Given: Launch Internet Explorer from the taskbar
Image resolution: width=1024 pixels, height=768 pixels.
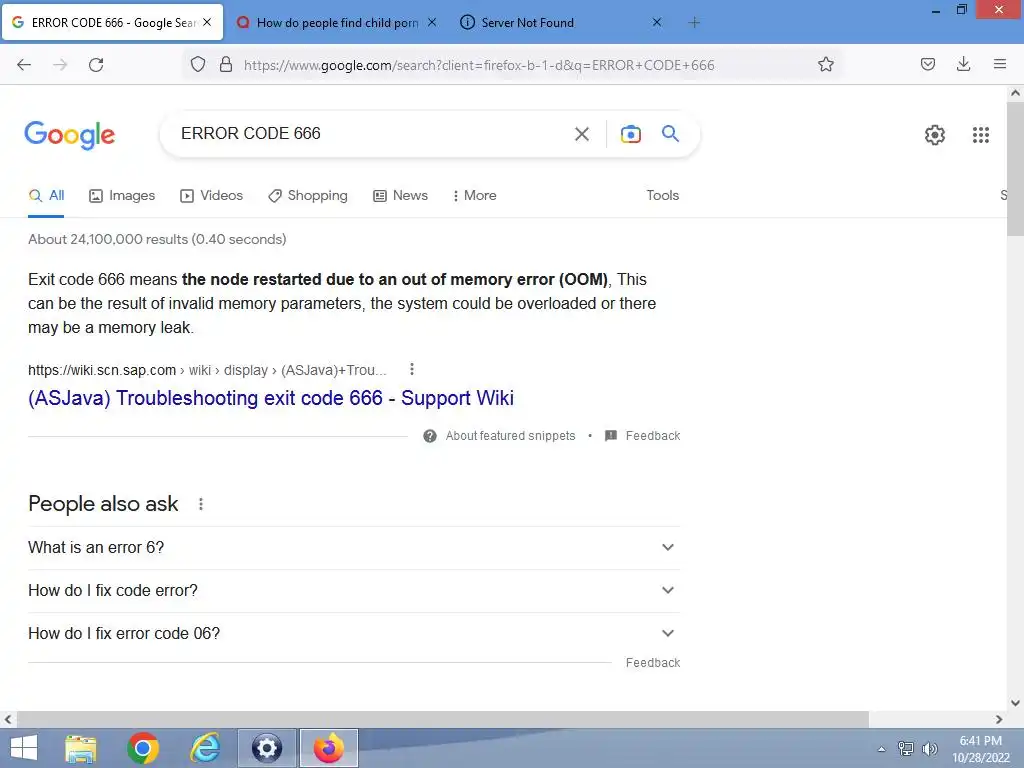Looking at the screenshot, I should click(x=205, y=748).
